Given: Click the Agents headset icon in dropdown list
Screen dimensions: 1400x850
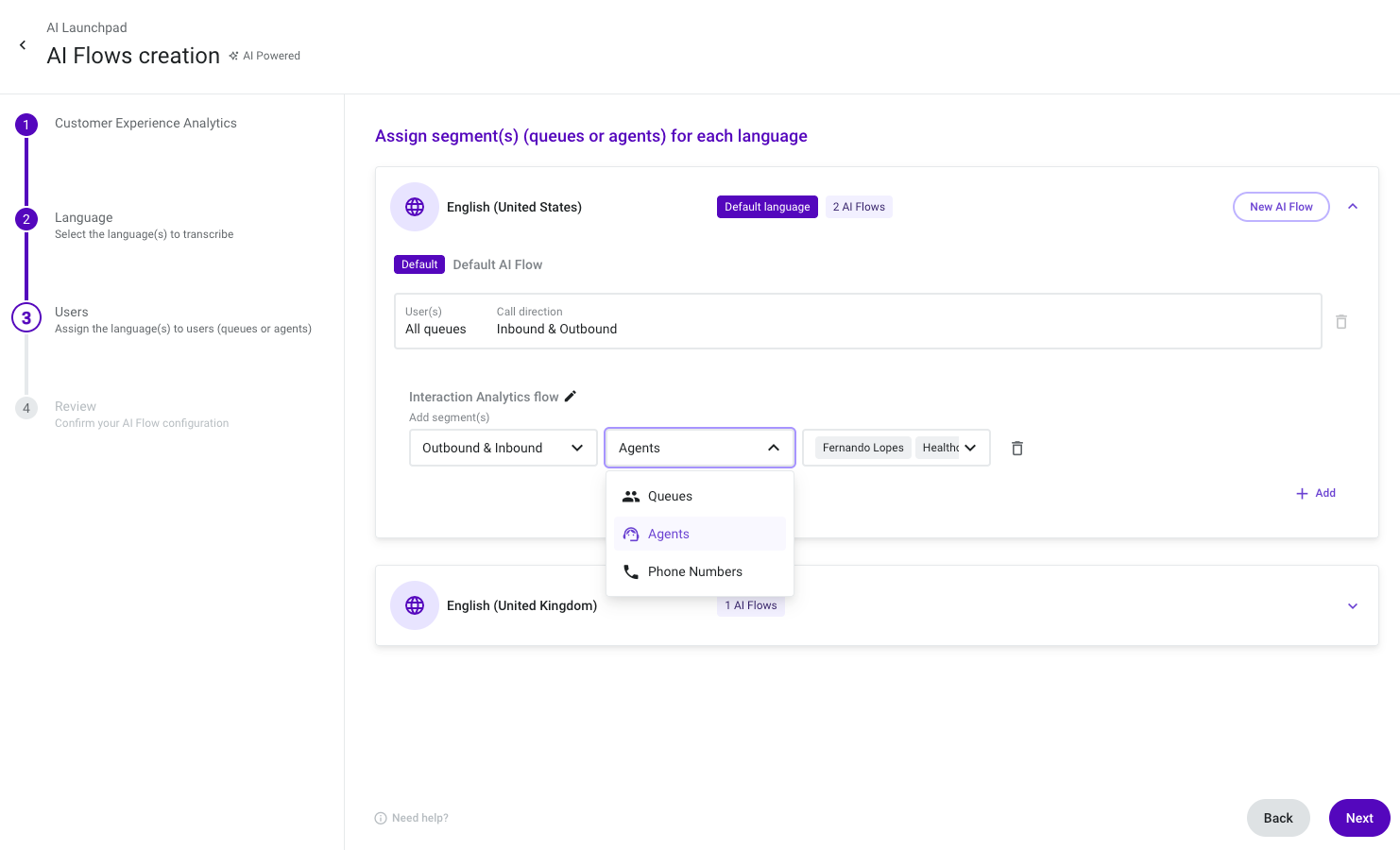Looking at the screenshot, I should coord(631,534).
